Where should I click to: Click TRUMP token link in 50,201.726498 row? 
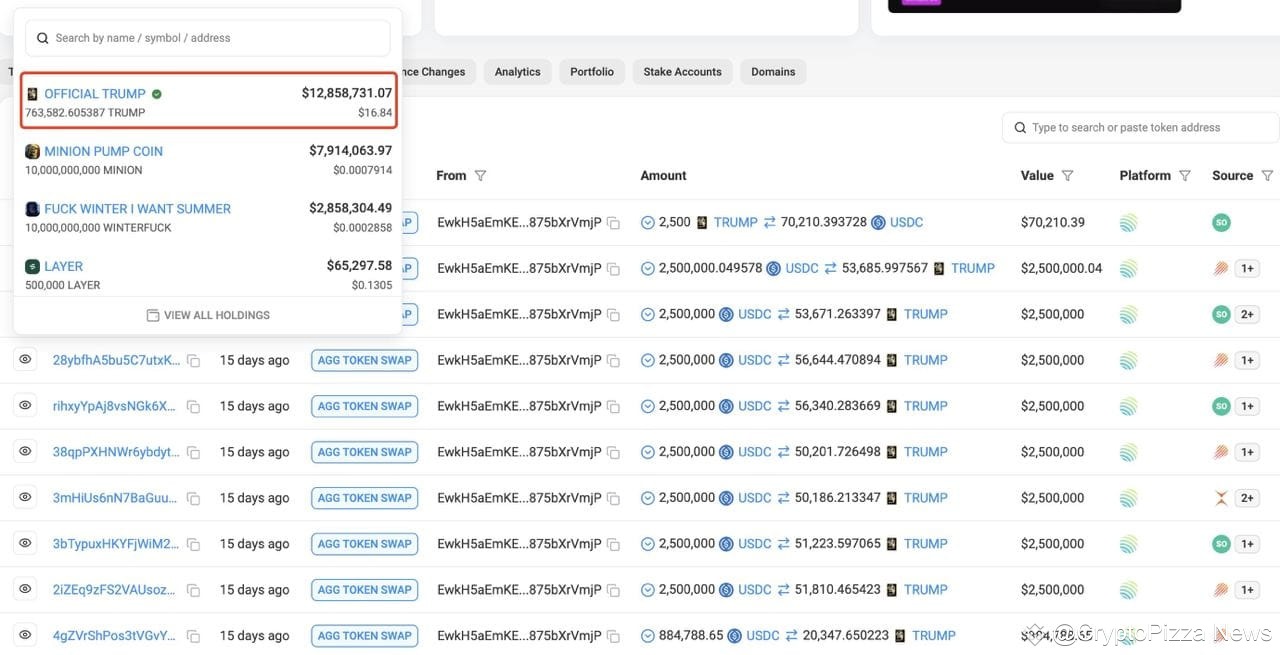coord(925,452)
